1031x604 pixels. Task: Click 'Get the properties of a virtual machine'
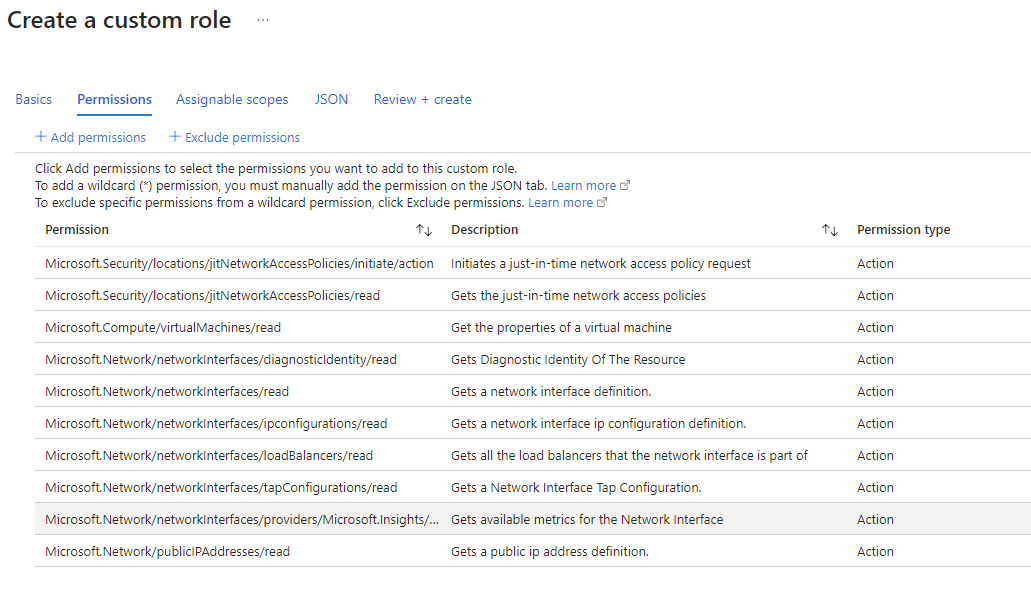point(562,328)
